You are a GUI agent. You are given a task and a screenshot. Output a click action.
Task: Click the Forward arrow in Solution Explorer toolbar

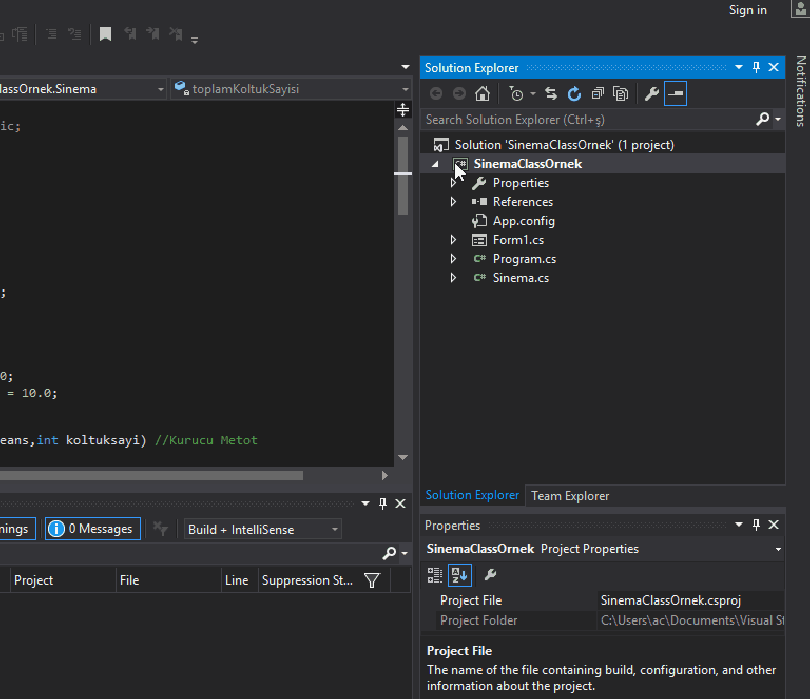[x=459, y=94]
